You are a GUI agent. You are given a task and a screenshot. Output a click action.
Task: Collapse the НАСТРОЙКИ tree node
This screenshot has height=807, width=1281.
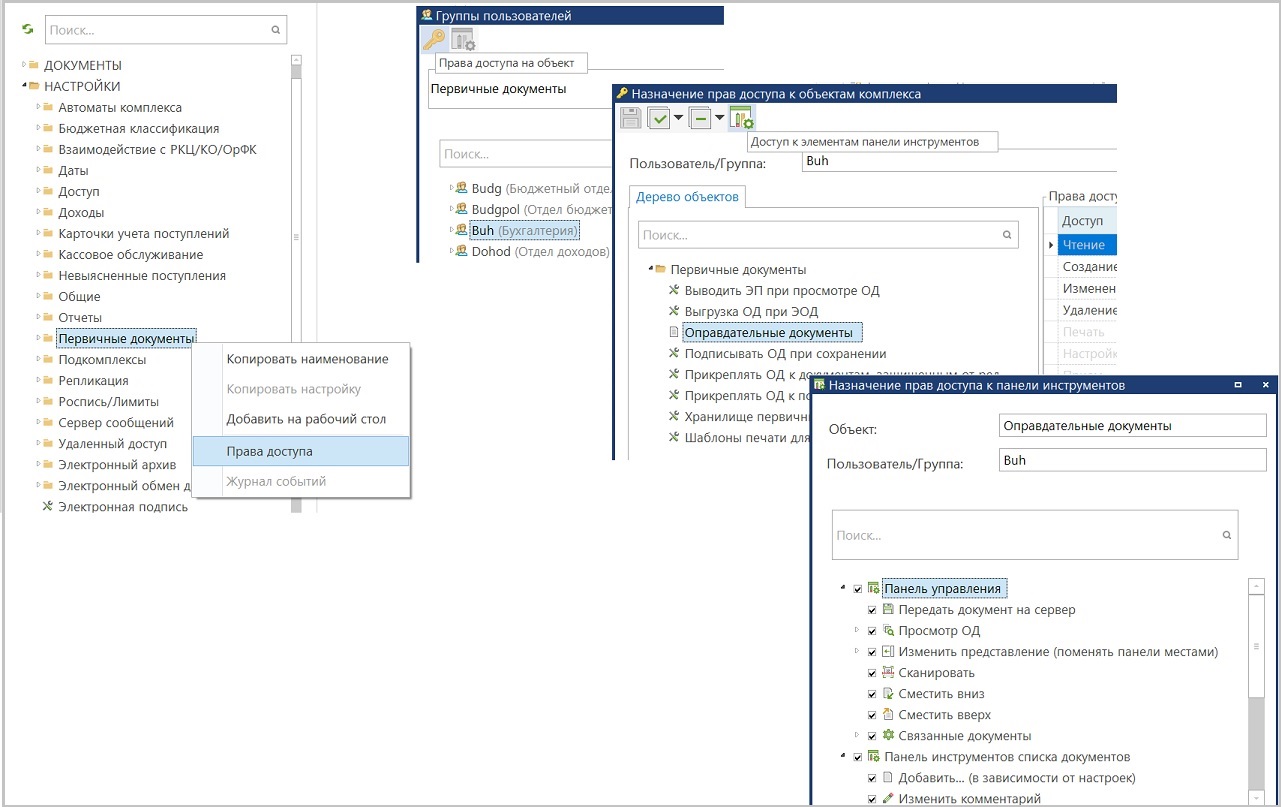pos(24,86)
